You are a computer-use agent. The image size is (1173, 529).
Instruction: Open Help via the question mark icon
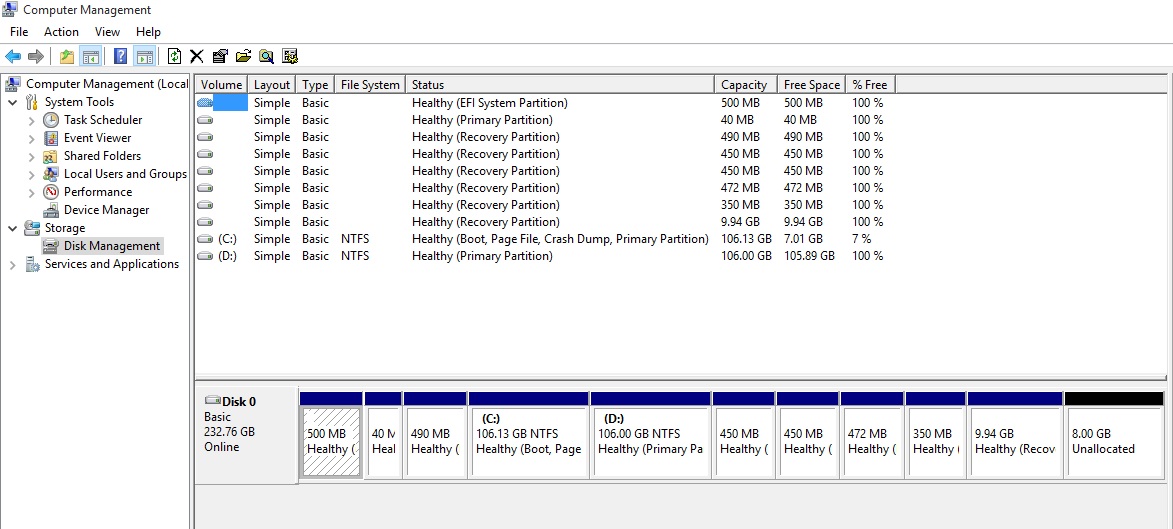click(120, 56)
